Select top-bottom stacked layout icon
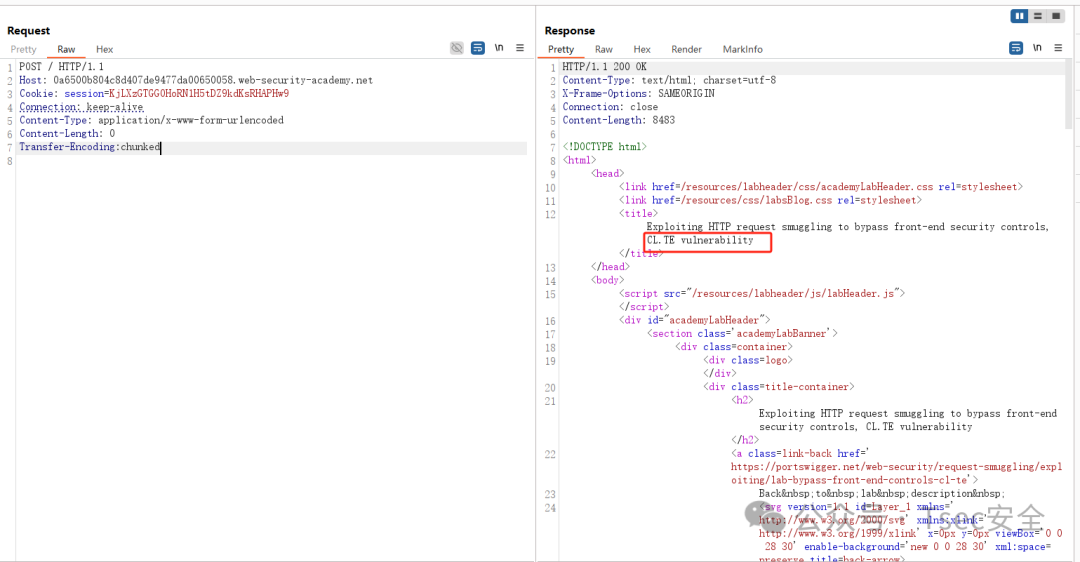 tap(1037, 16)
